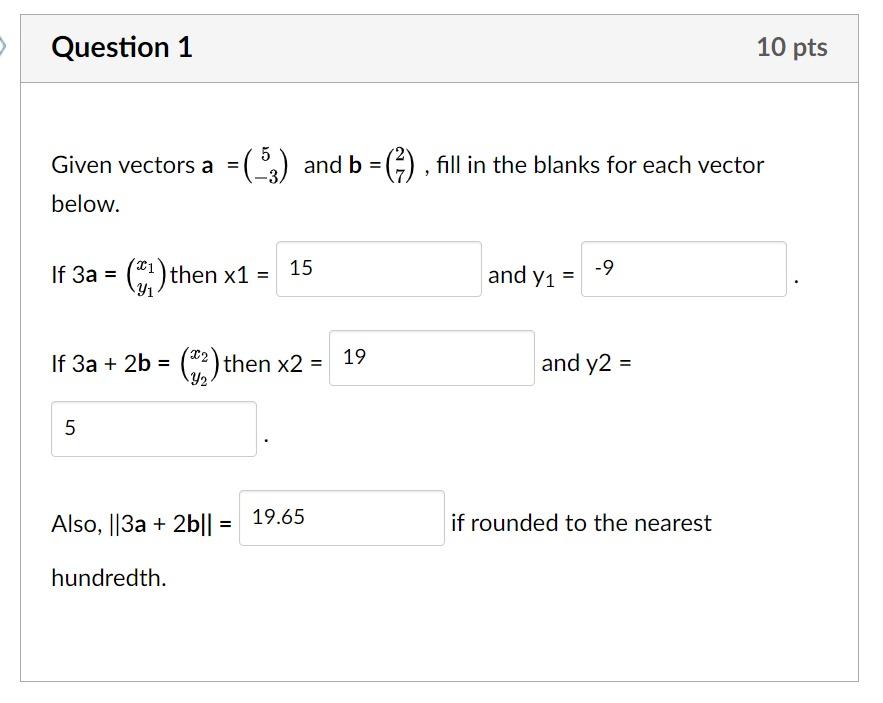Select the y1 answer box containing -9
The height and width of the screenshot is (703, 883).
[683, 270]
